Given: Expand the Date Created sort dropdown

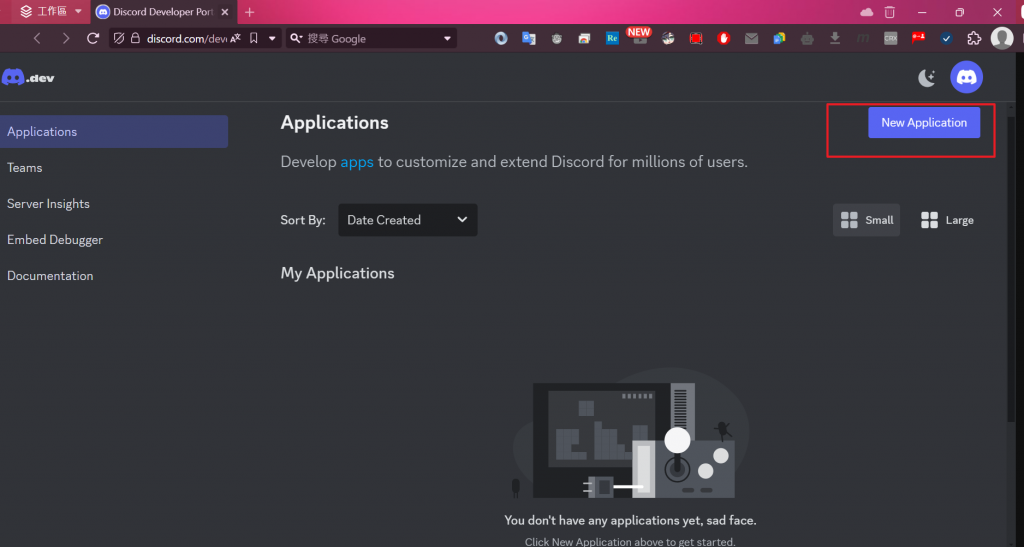Looking at the screenshot, I should tap(408, 220).
